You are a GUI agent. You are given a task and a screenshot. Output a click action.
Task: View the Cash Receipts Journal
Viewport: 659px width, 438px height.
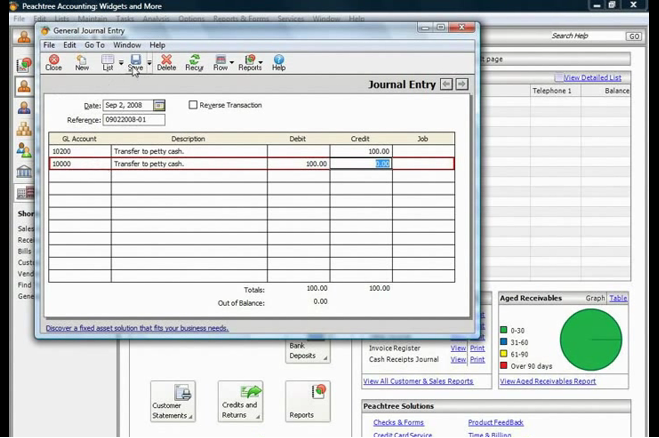[458, 359]
